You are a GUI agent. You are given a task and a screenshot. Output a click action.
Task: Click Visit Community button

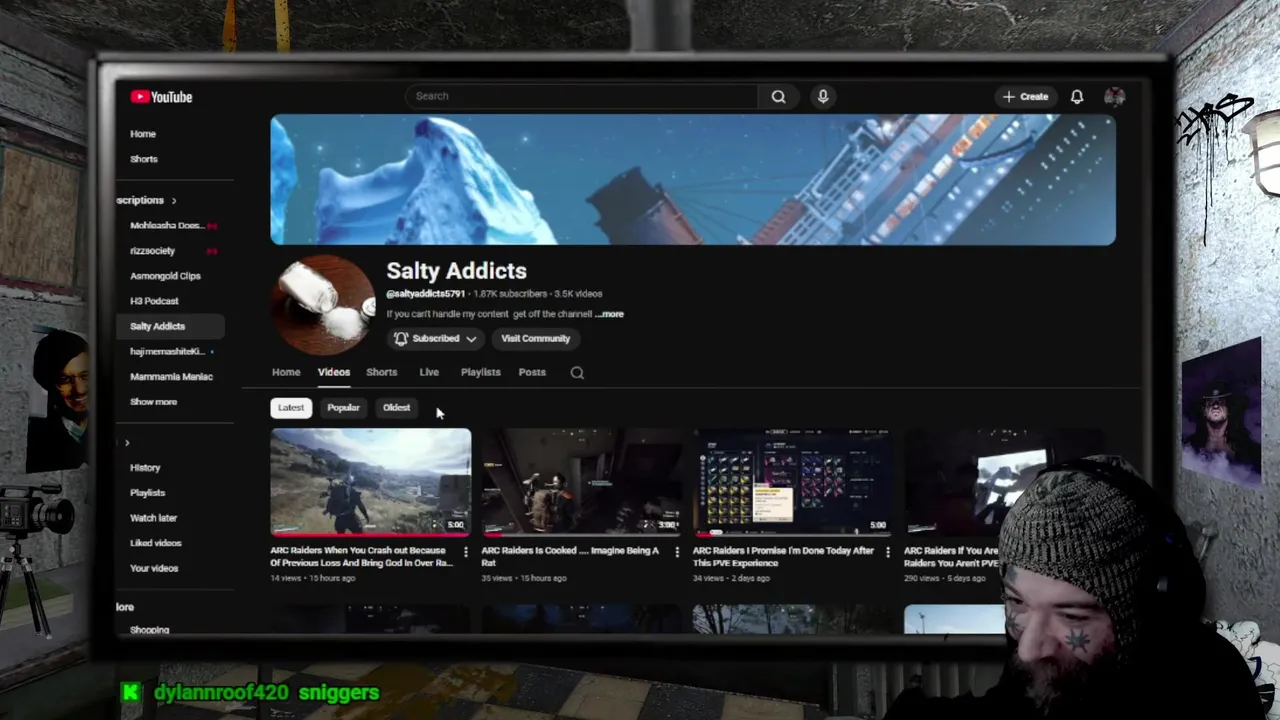point(535,338)
